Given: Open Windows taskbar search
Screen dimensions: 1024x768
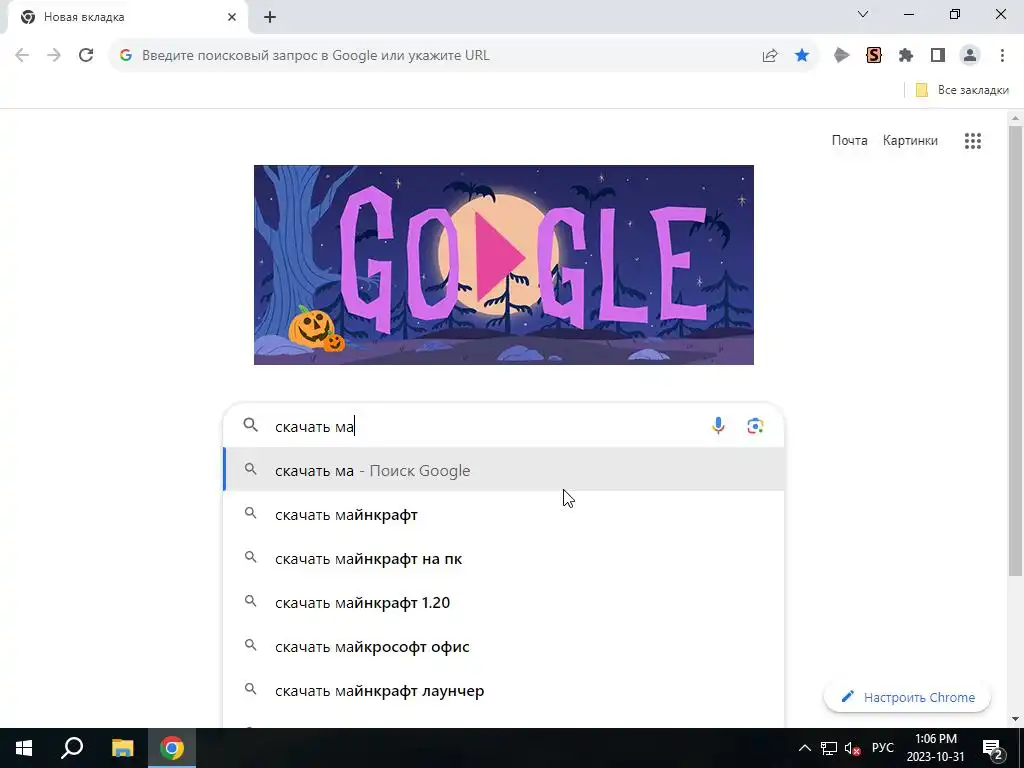Looking at the screenshot, I should point(72,748).
